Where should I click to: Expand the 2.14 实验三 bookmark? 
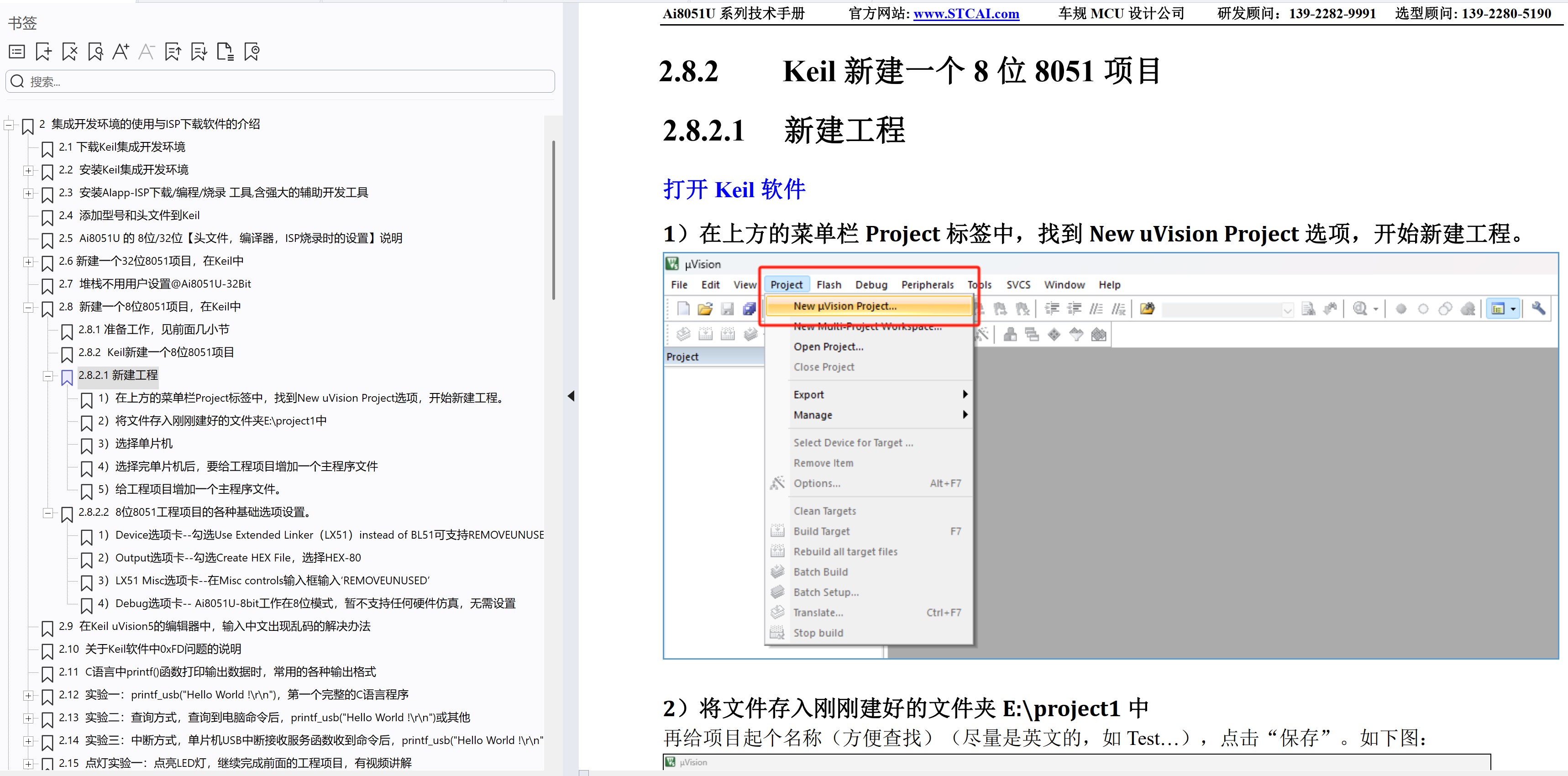(x=28, y=741)
